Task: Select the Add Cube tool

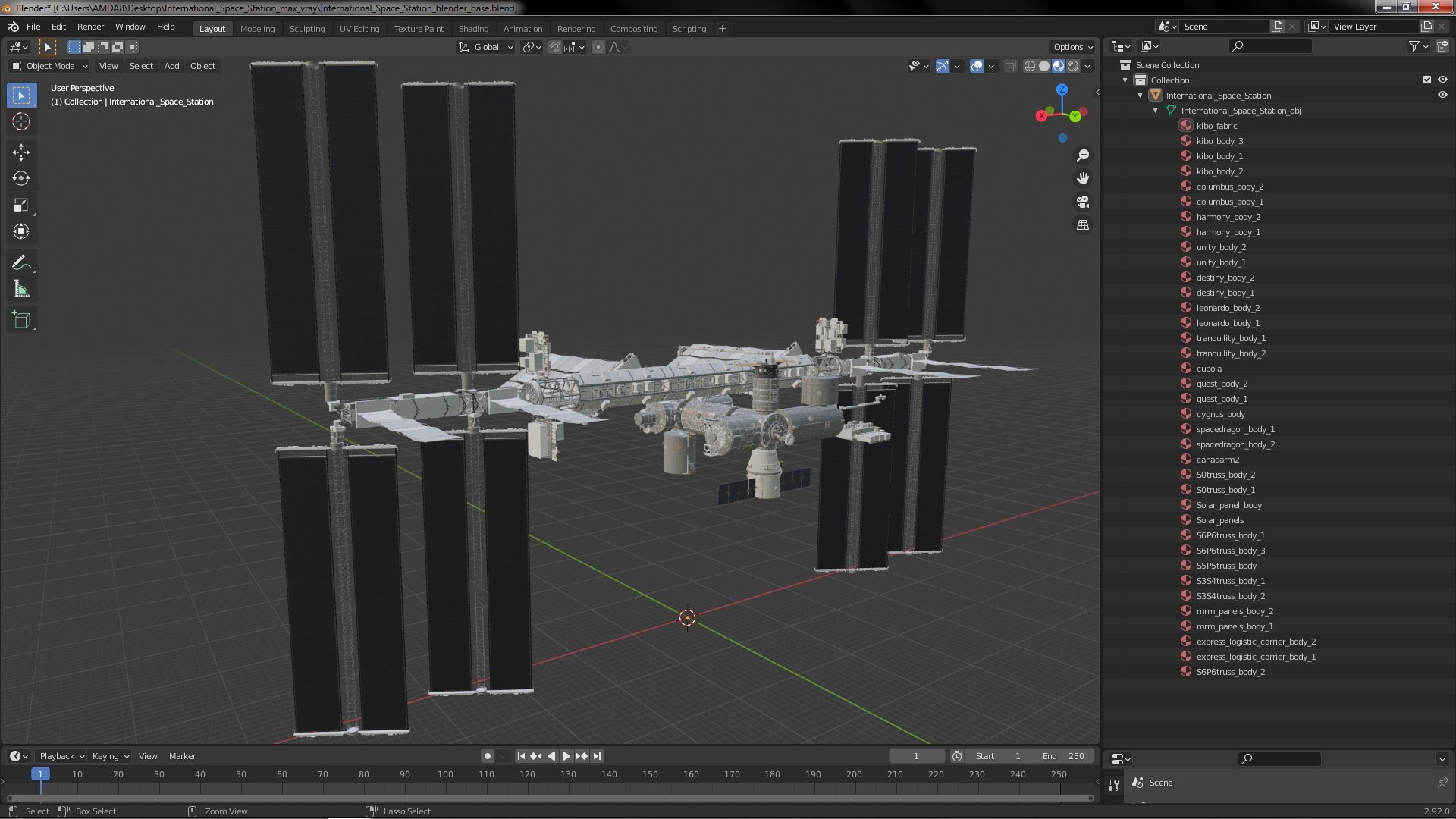Action: (21, 320)
